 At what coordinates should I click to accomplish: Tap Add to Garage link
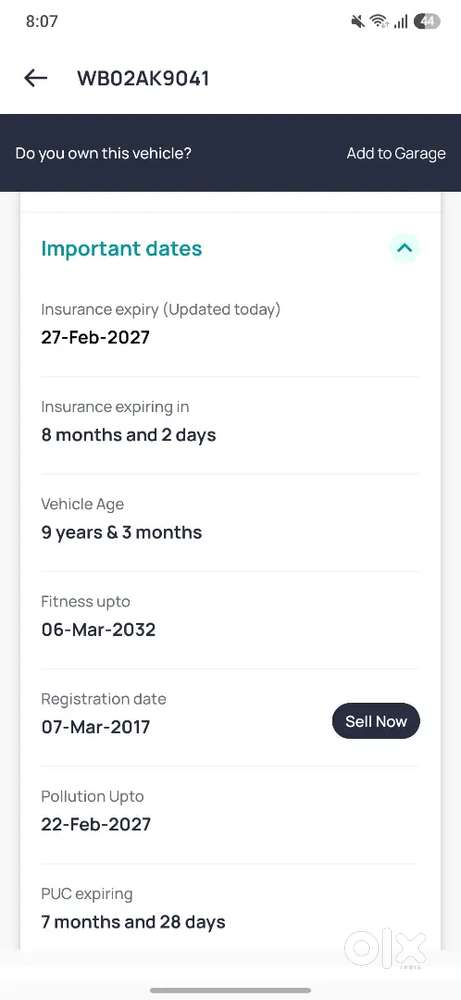396,153
